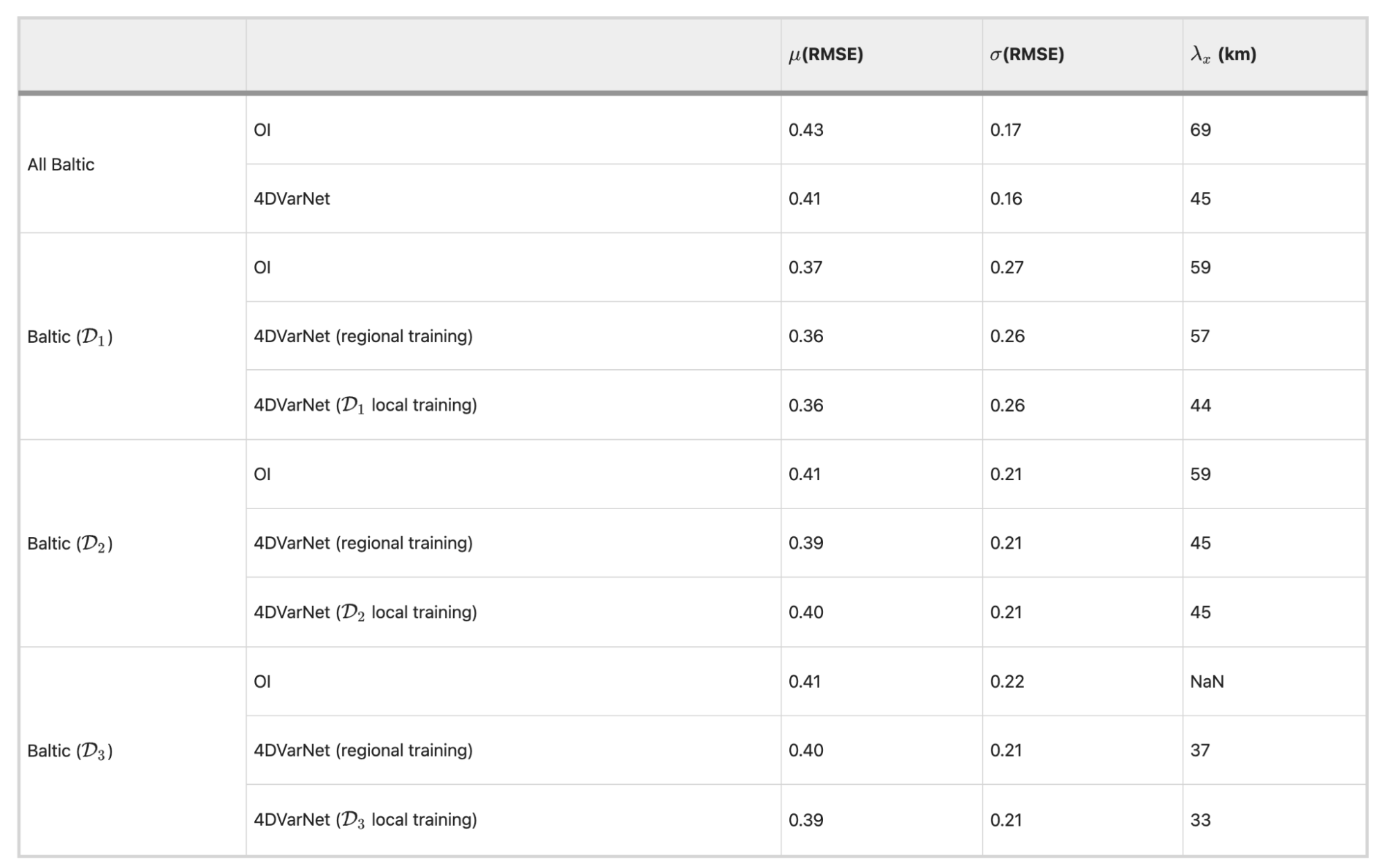Screen dimensions: 1385x868
Task: Click the μ(RMSE) column header
Action: point(826,55)
